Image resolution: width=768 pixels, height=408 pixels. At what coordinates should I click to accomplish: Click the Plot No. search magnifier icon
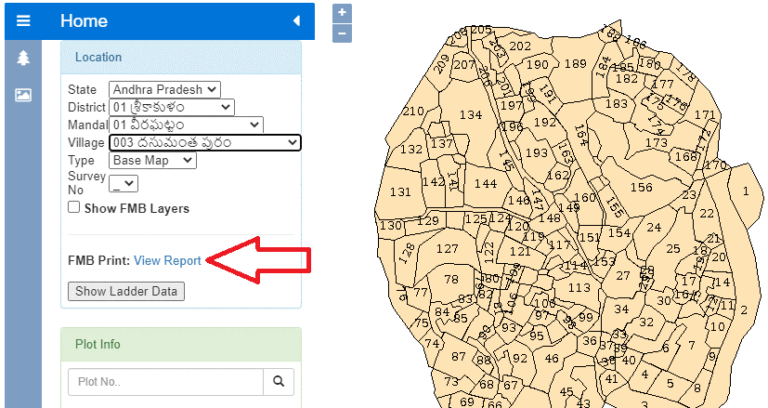coord(279,382)
